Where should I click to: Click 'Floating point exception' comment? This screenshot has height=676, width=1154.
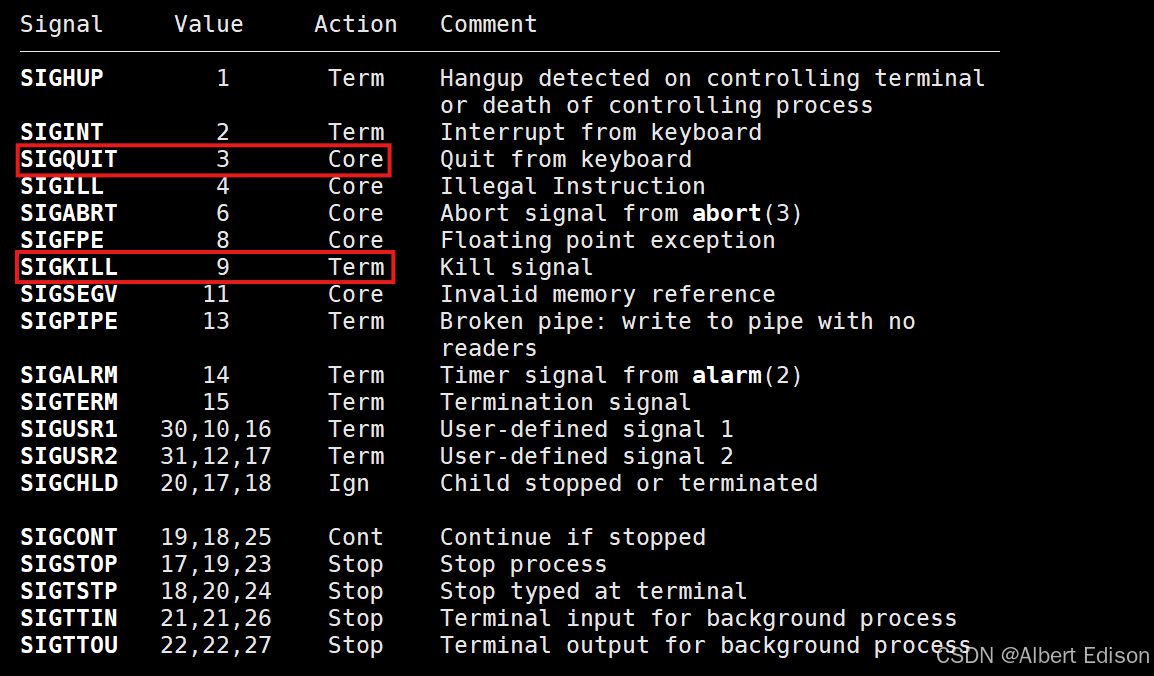click(x=608, y=241)
